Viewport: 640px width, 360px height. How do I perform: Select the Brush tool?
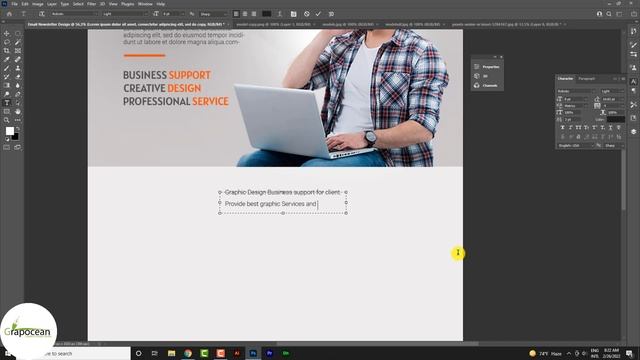7,68
